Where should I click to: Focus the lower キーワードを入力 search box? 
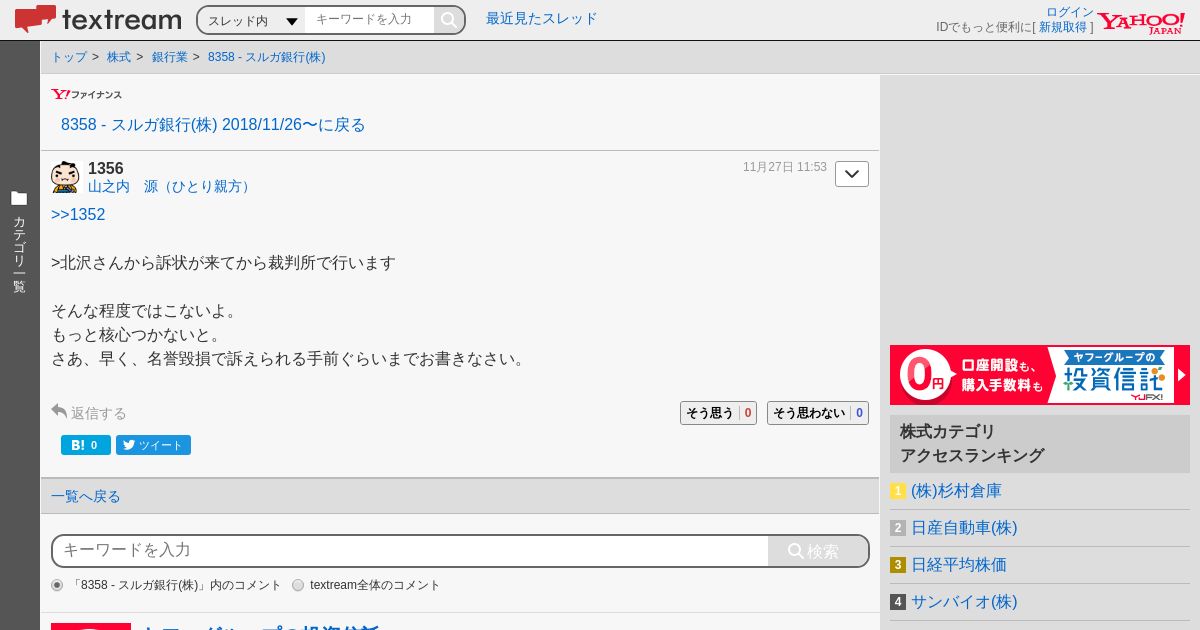[410, 551]
